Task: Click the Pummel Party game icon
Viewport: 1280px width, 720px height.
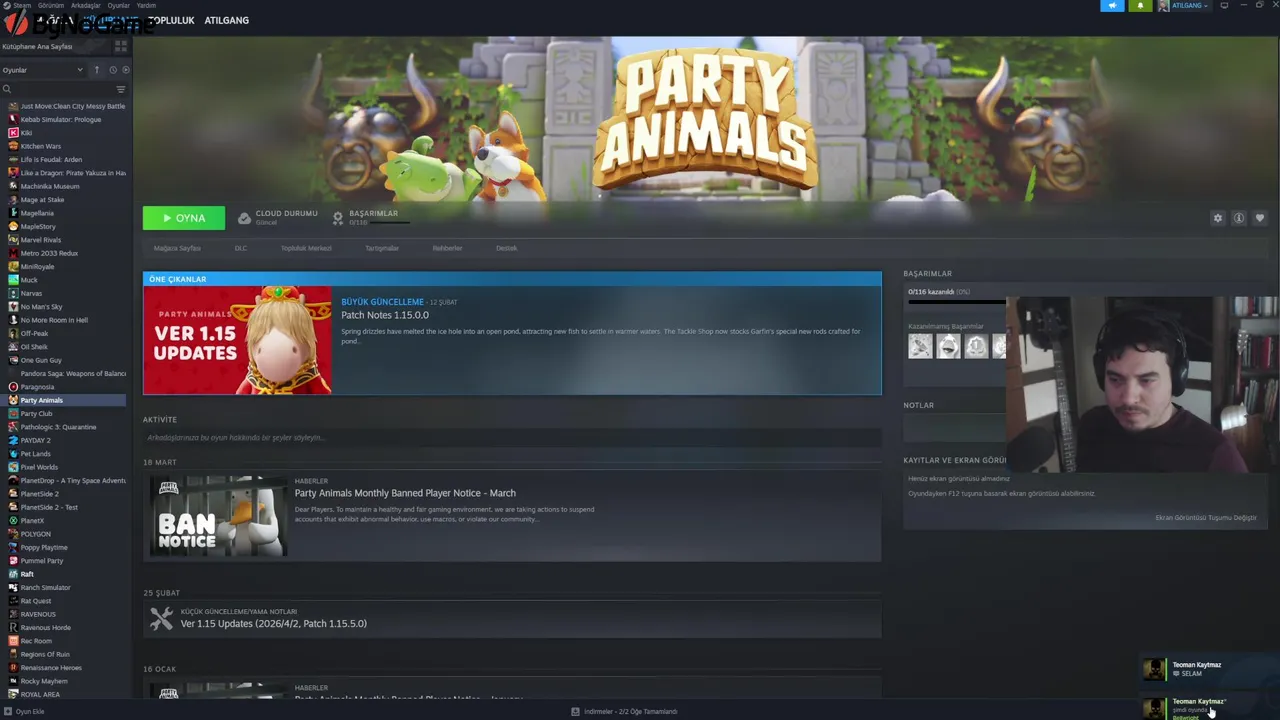Action: 13,561
